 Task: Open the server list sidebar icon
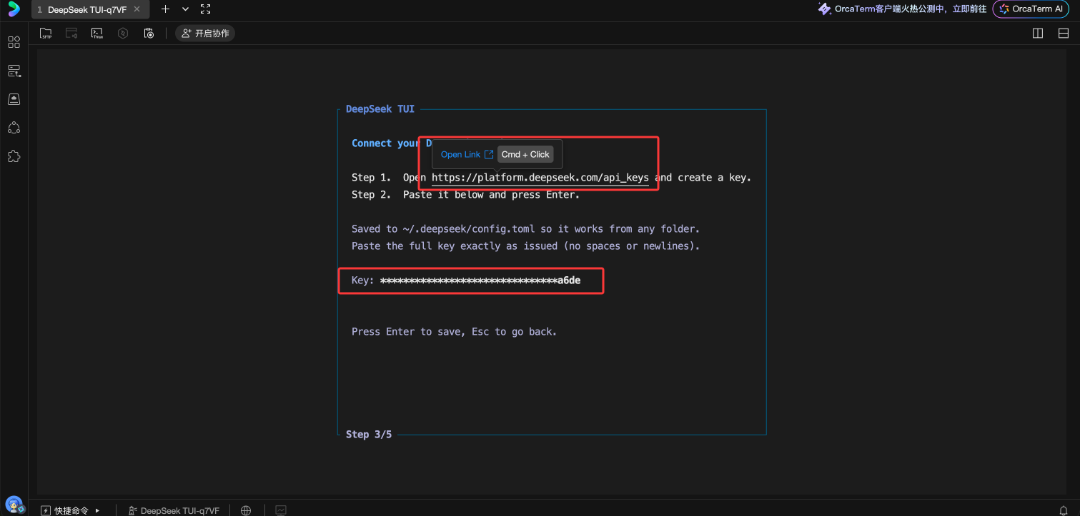(x=14, y=70)
